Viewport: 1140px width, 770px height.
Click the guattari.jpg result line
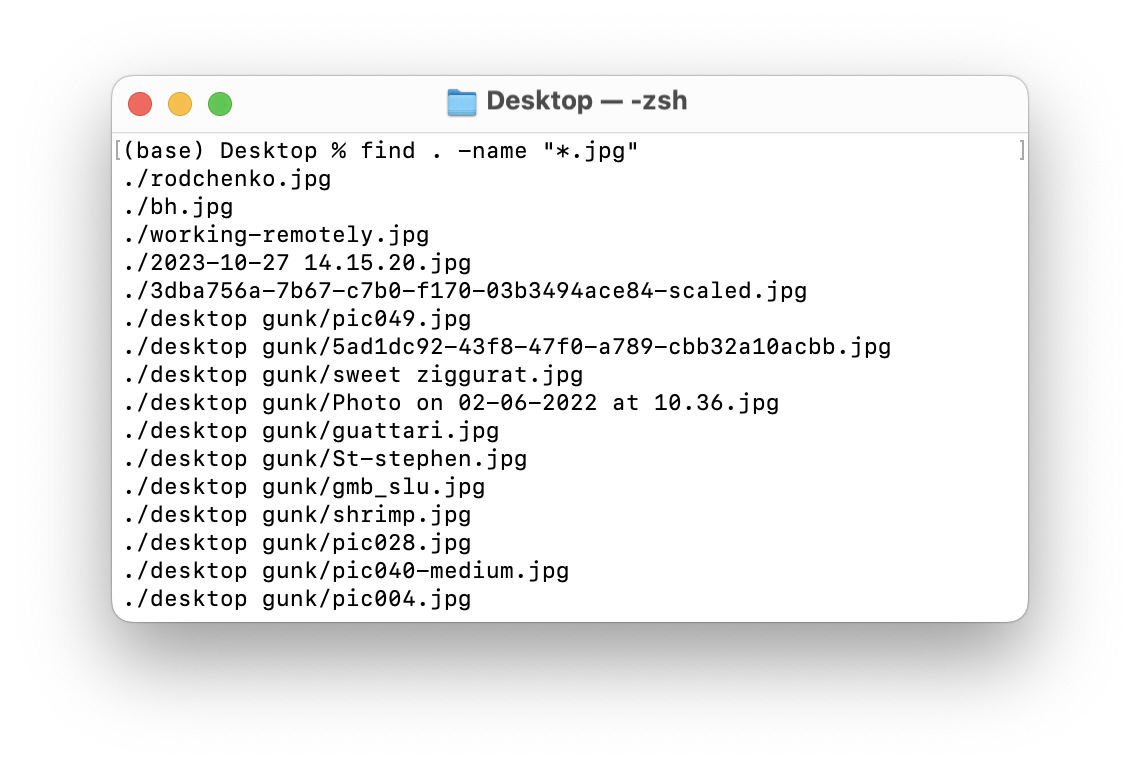tap(311, 430)
